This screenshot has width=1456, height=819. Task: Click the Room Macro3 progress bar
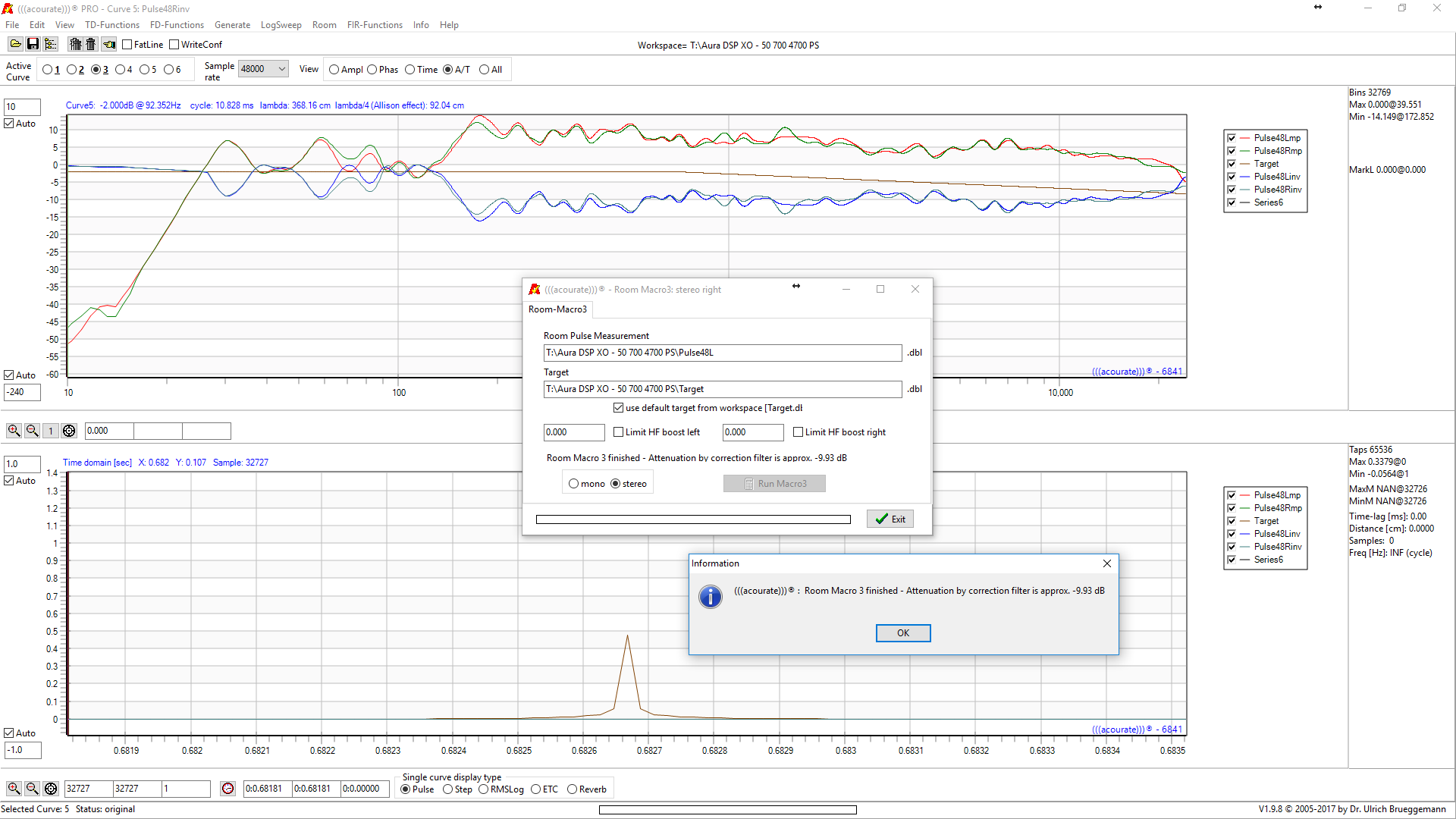click(693, 519)
